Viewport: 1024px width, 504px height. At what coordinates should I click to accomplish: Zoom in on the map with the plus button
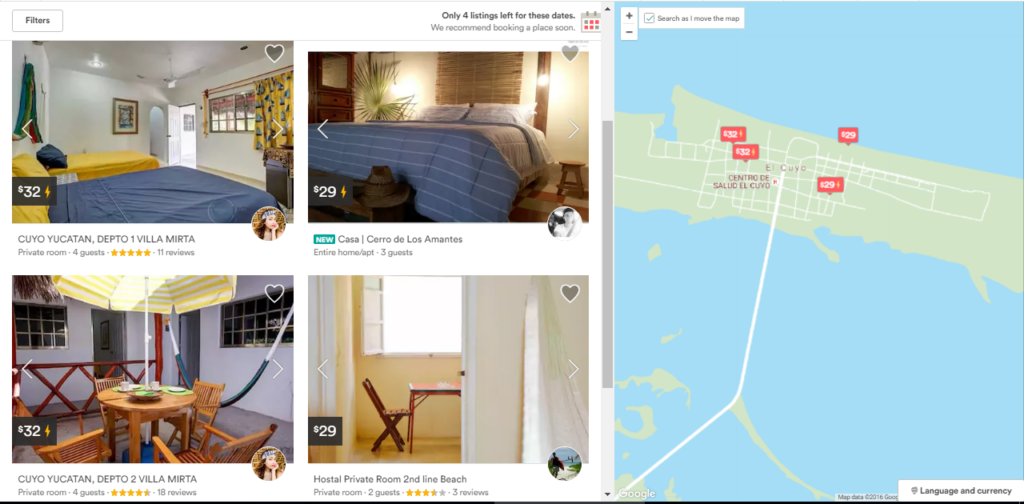(629, 16)
